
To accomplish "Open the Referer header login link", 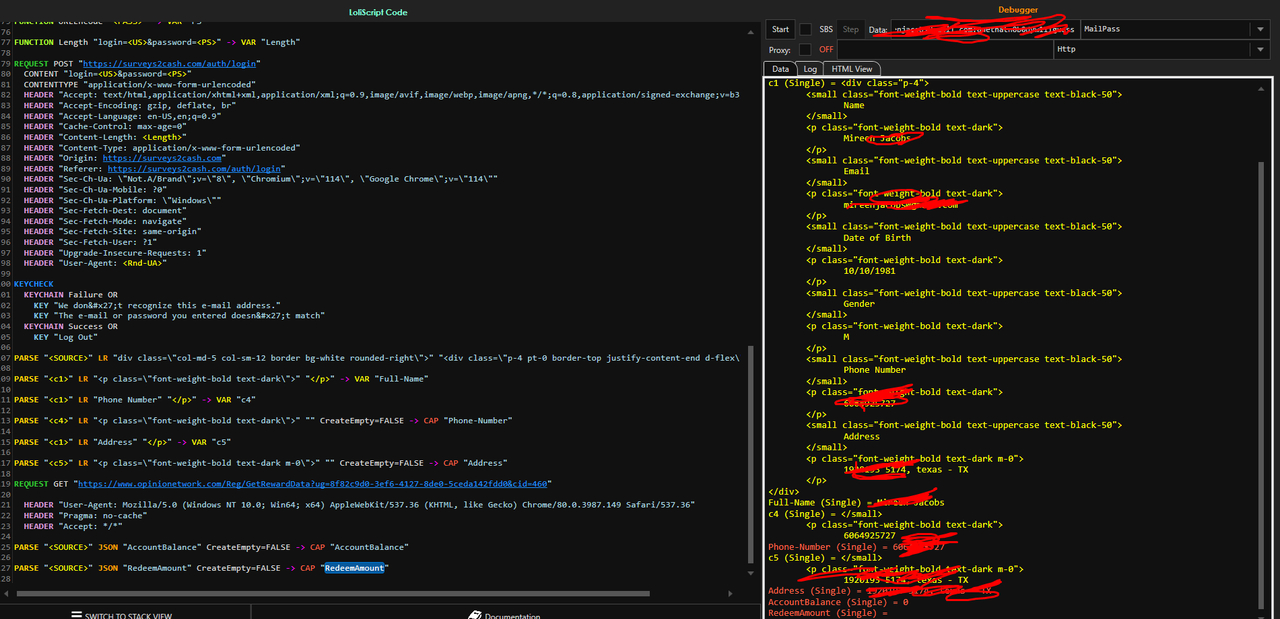I will click(x=194, y=169).
